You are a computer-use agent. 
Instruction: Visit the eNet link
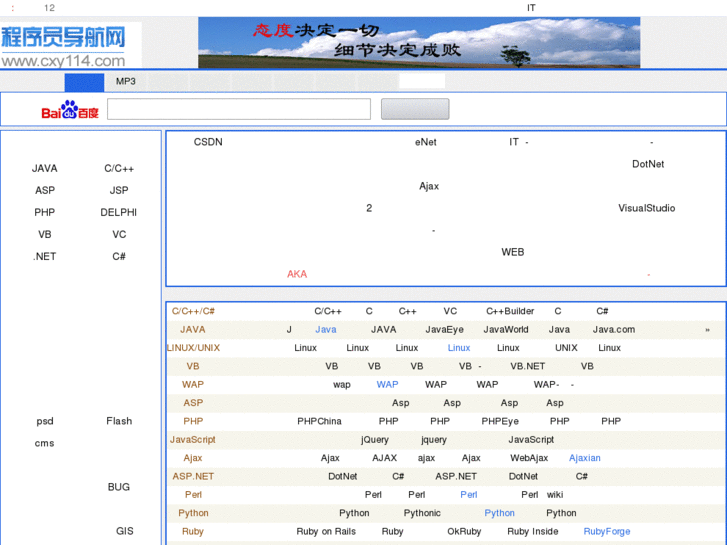[426, 142]
